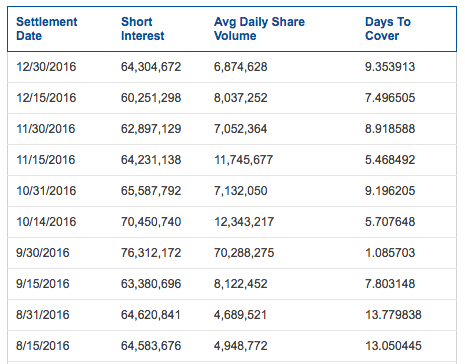Select days to cover value 9.353913
465x364 pixels.
390,67
